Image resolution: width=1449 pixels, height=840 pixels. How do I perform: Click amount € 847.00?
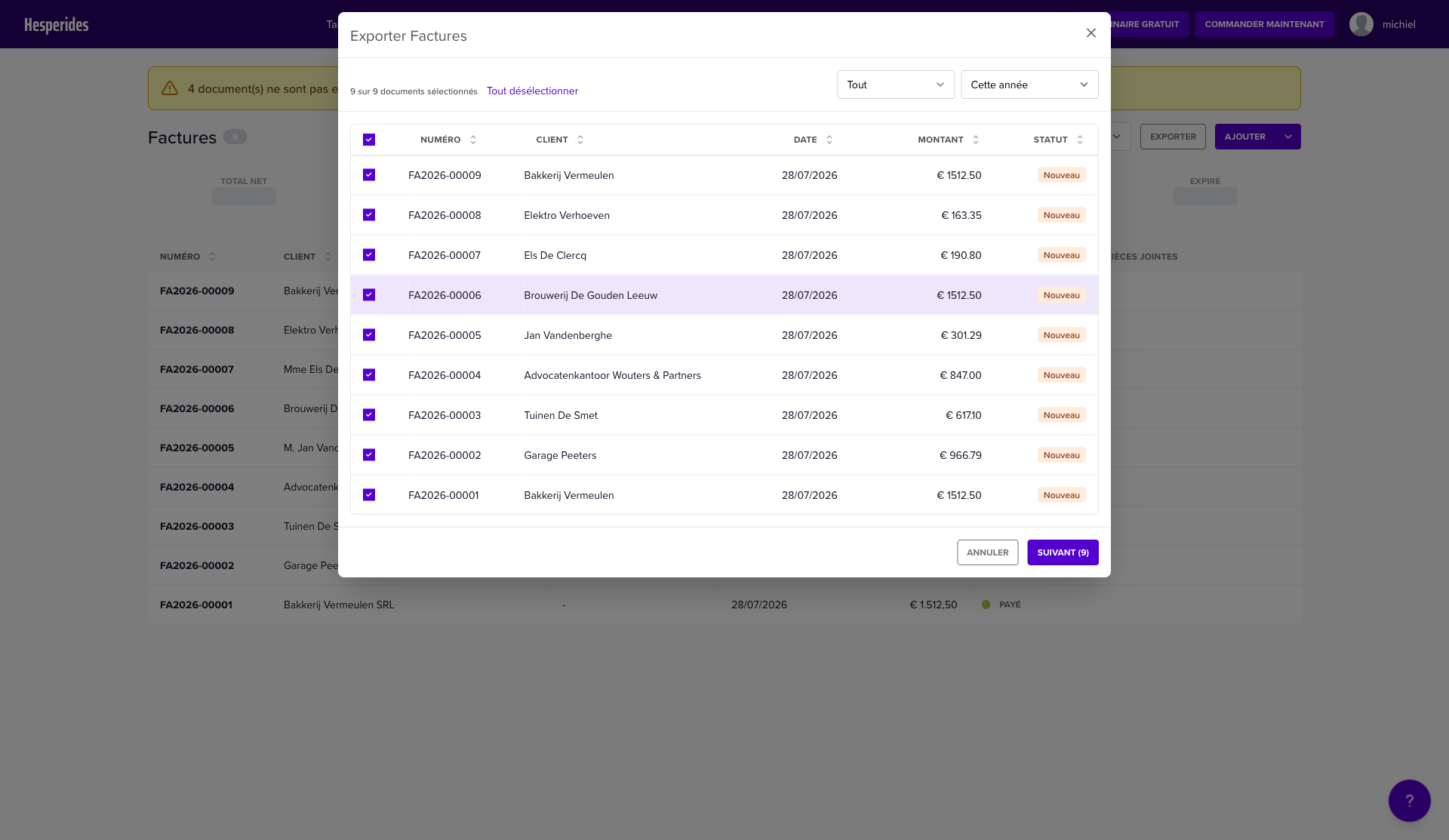click(x=960, y=375)
